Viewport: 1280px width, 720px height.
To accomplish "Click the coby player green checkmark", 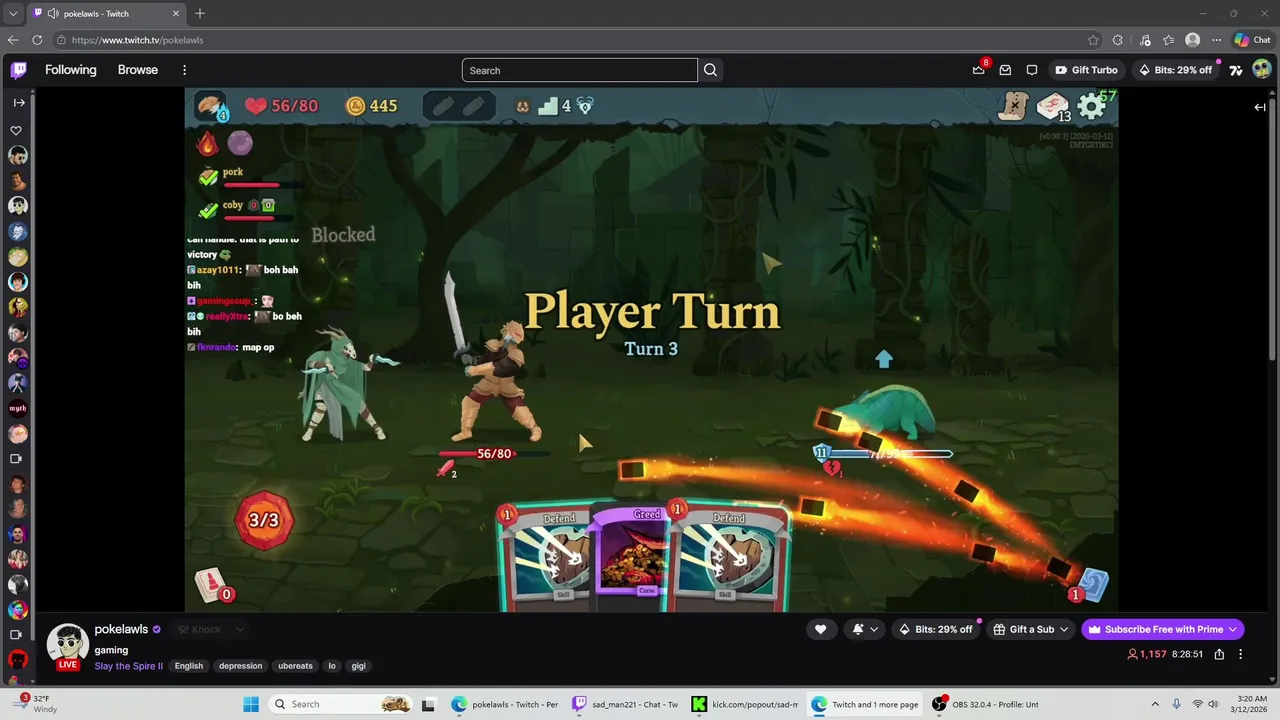I will coord(208,210).
